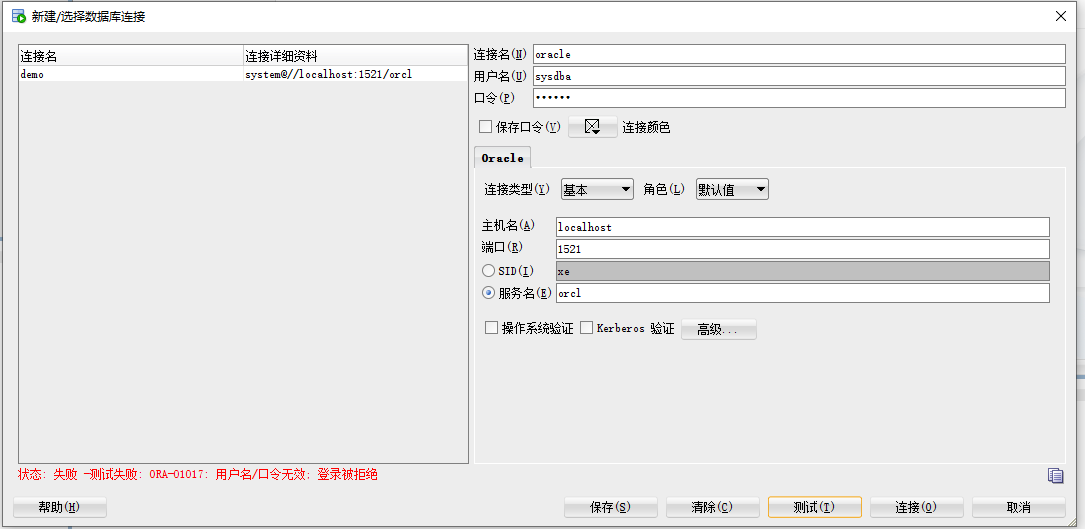Click the 服务名 field containing orcl
This screenshot has height=529, width=1085.
tap(803, 293)
